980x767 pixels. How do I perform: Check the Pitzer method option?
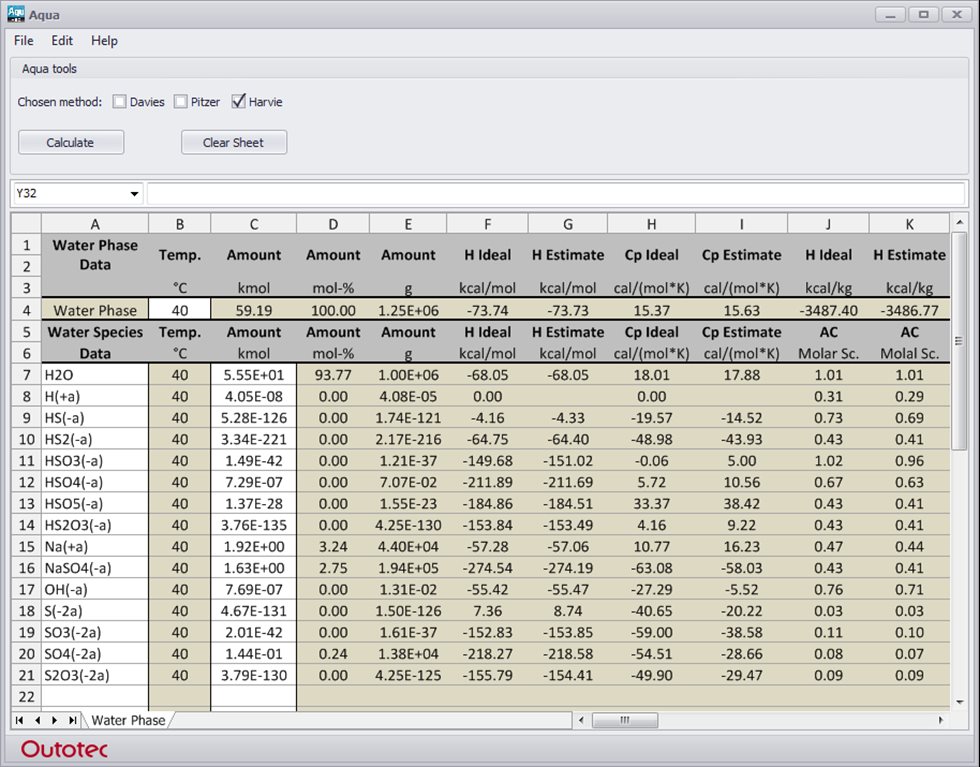click(181, 102)
